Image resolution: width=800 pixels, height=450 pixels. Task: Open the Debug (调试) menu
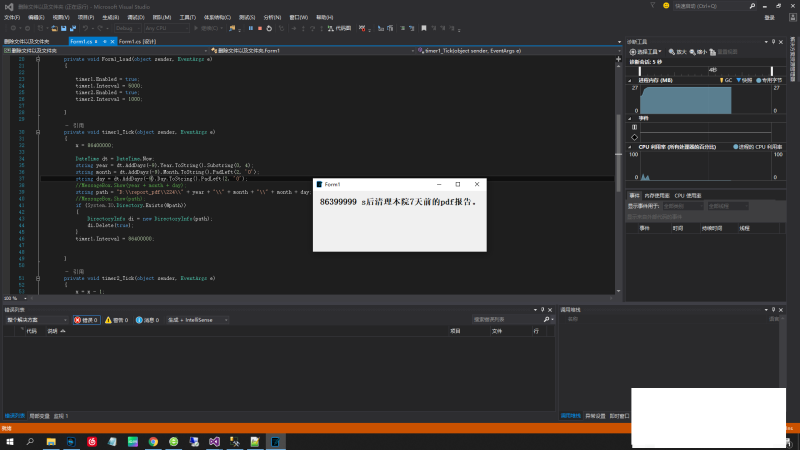(x=136, y=17)
